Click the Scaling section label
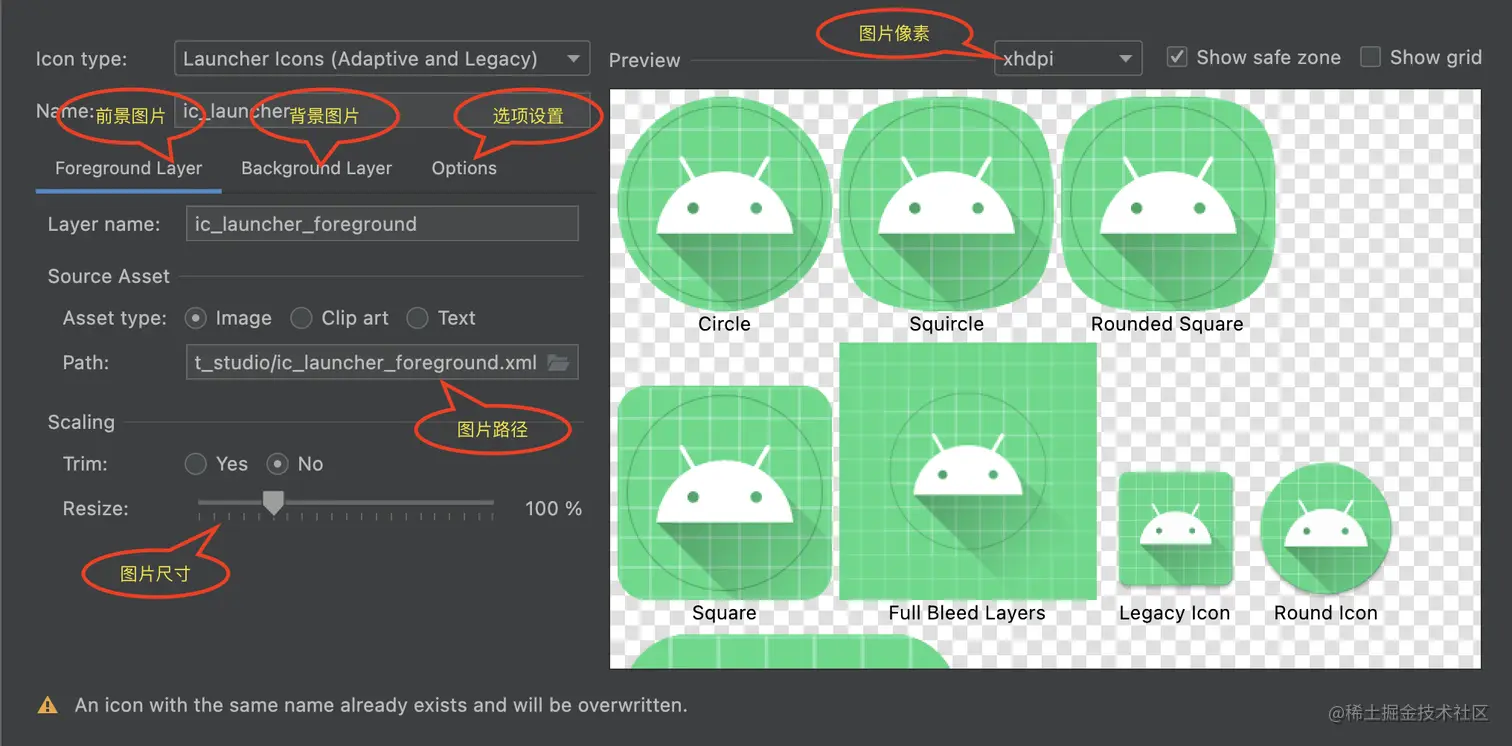This screenshot has height=746, width=1512. [81, 422]
